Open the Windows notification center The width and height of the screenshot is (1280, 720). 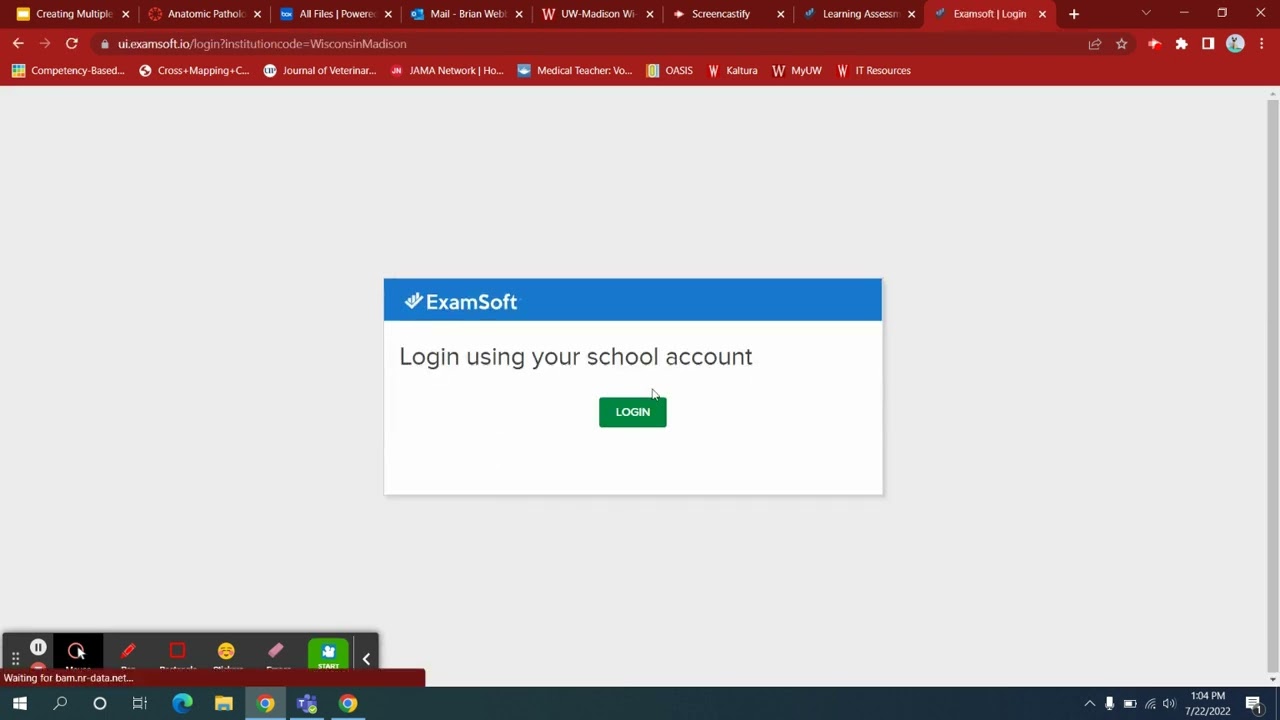[x=1253, y=704]
